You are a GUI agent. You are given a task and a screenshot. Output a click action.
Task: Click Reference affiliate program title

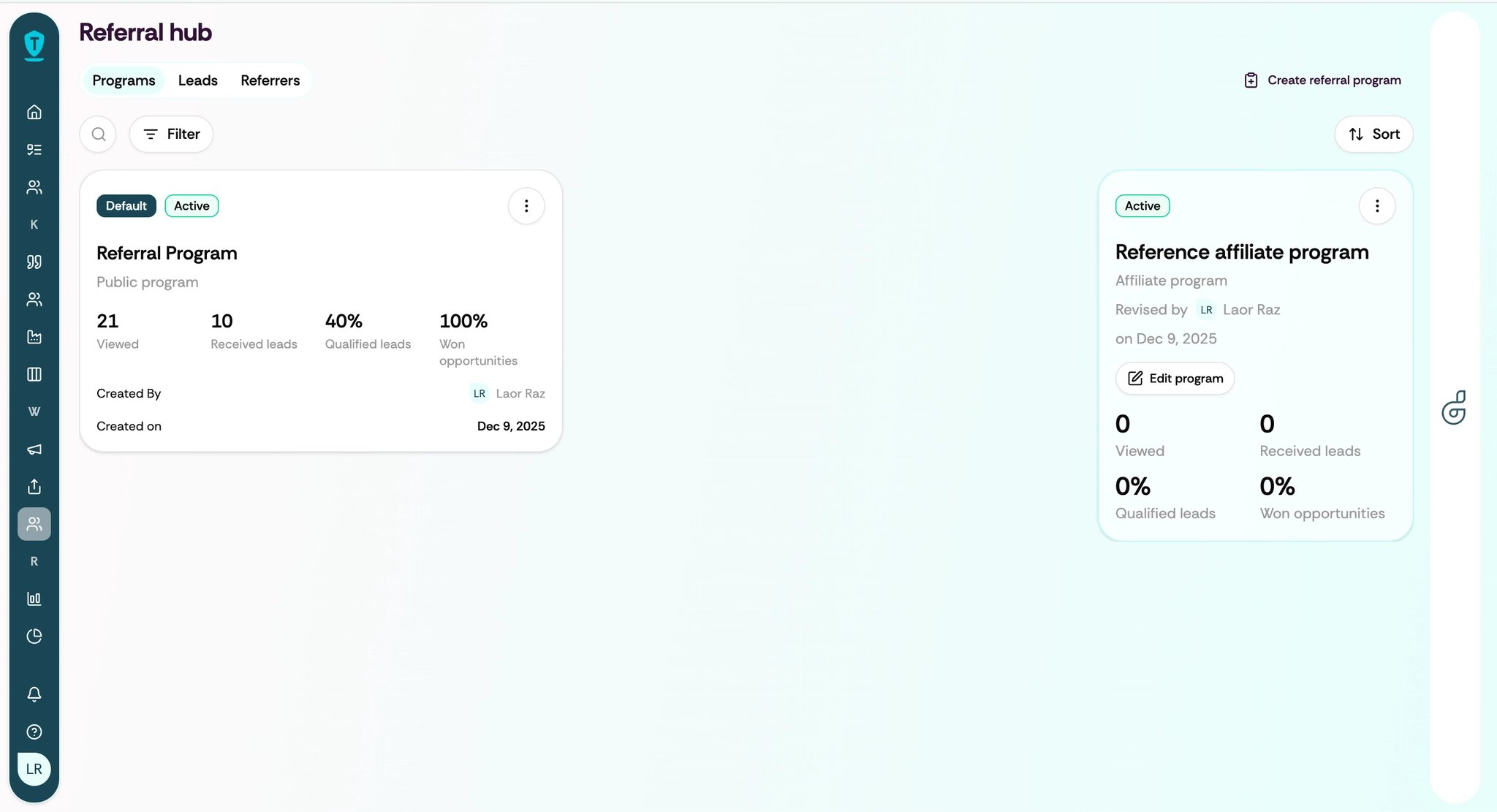tap(1242, 252)
